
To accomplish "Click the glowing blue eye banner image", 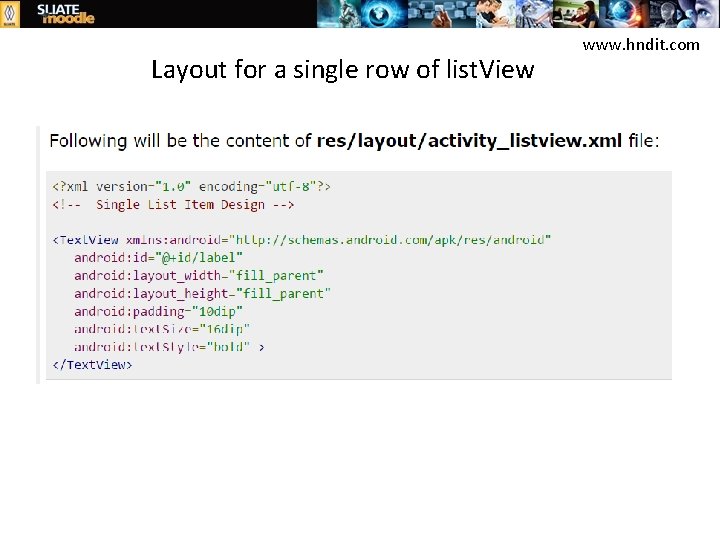I will [x=385, y=14].
